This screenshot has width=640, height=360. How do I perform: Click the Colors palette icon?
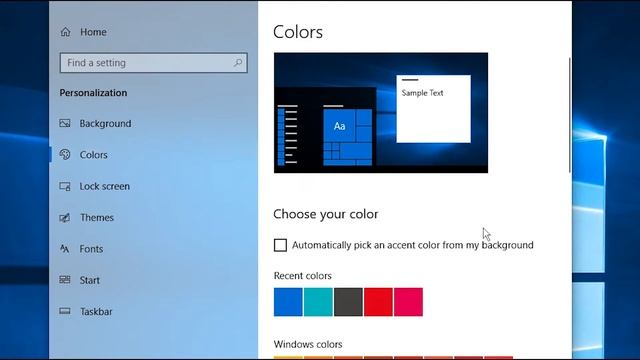(65, 155)
